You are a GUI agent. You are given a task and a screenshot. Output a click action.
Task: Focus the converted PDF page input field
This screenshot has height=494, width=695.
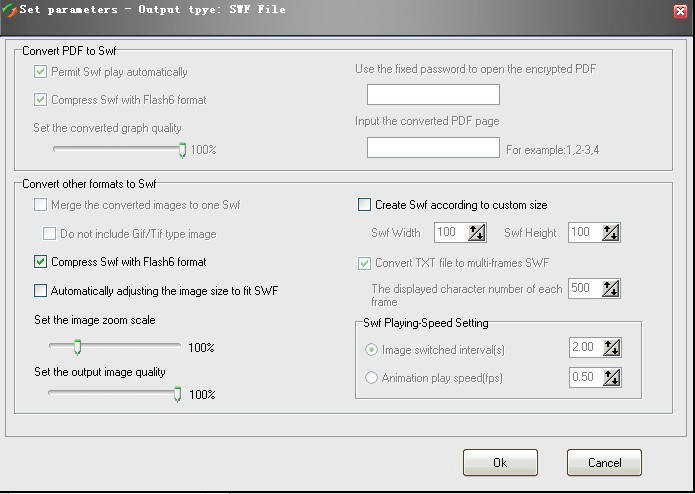[x=433, y=147]
